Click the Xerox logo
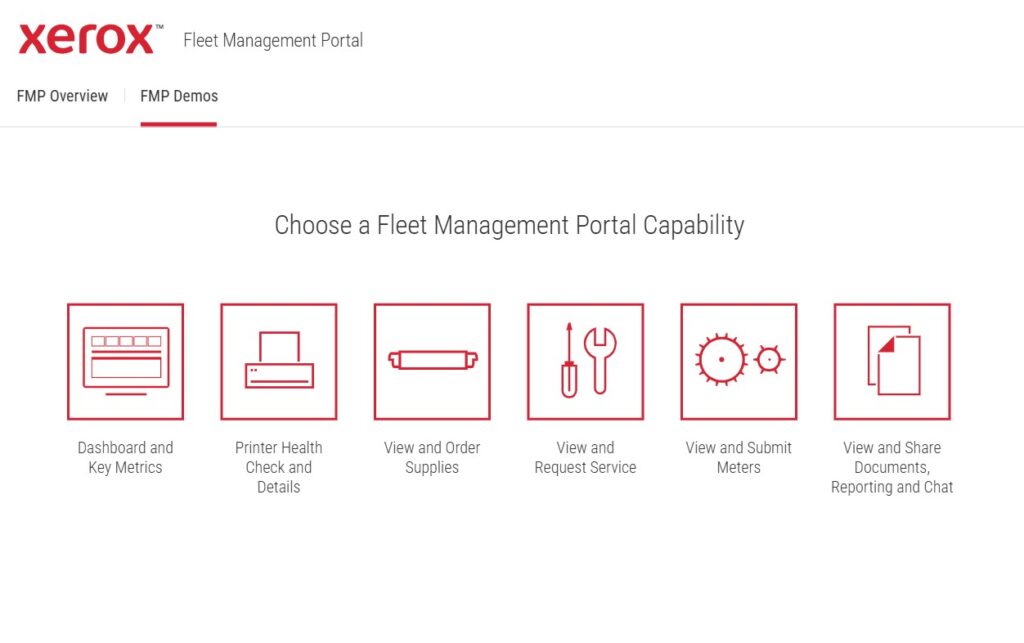 (90, 39)
